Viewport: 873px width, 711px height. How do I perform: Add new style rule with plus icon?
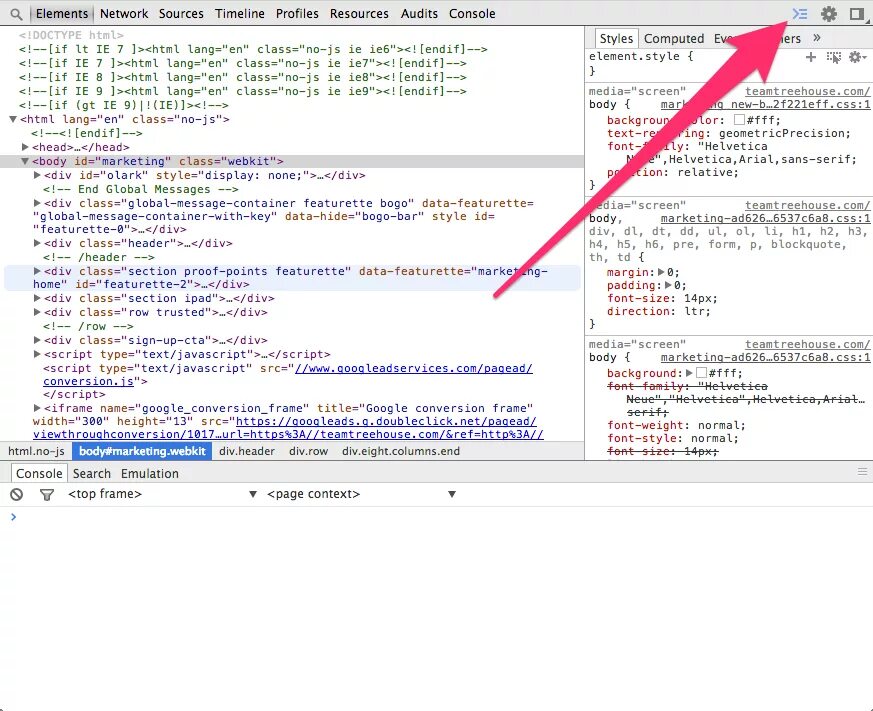pyautogui.click(x=811, y=57)
